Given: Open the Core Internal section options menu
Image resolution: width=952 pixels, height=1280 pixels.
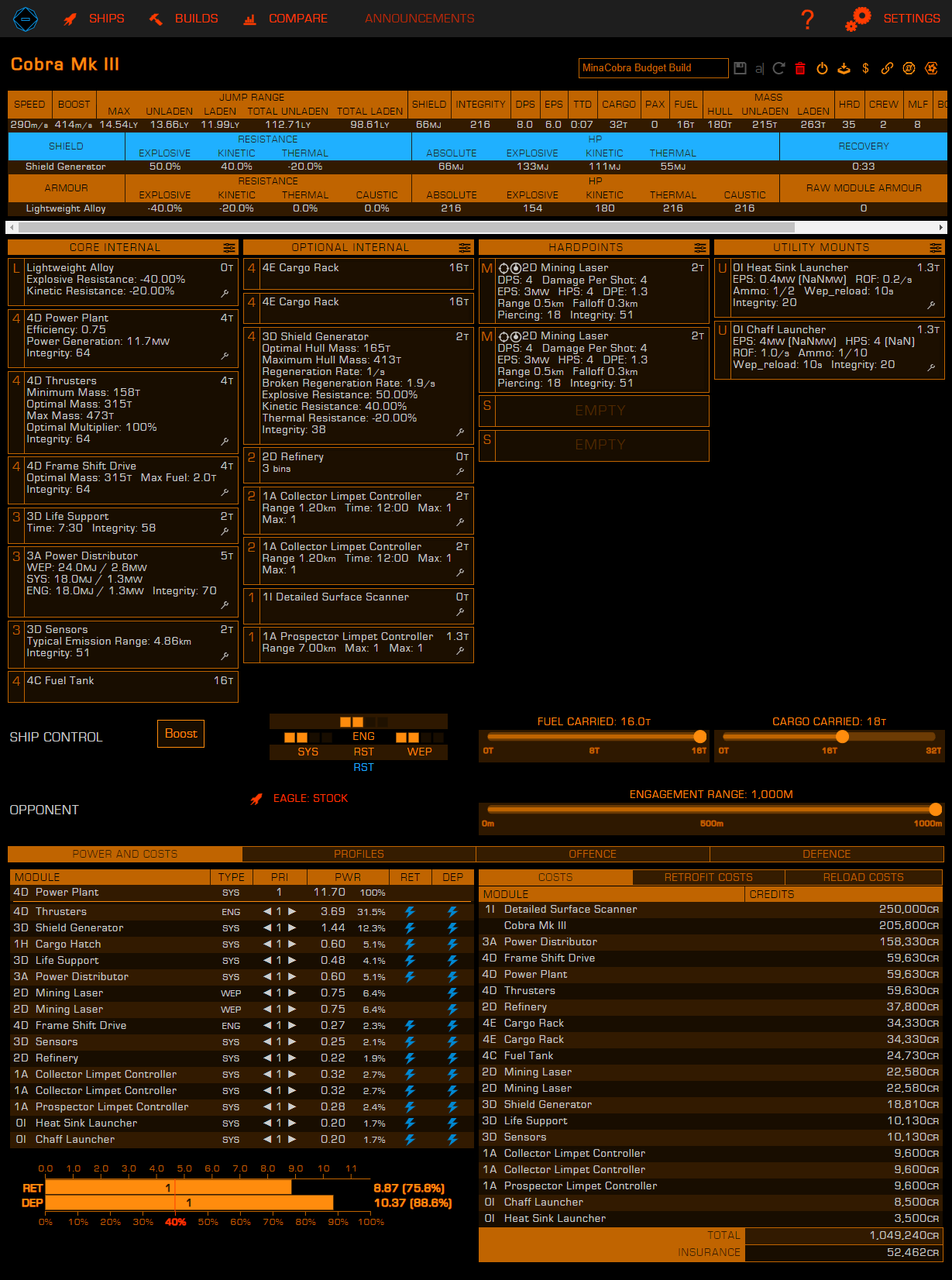Looking at the screenshot, I should click(229, 248).
